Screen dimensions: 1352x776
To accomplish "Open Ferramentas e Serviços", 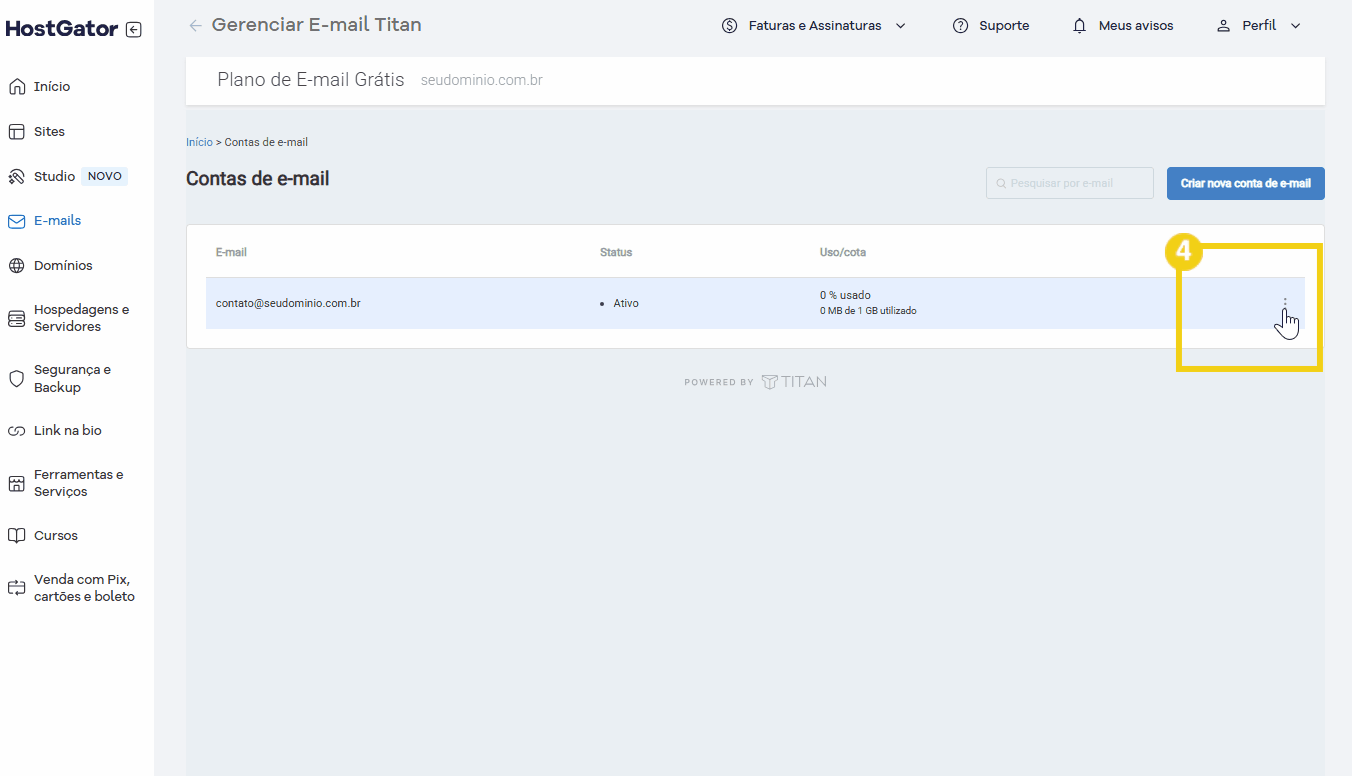I will (x=79, y=483).
